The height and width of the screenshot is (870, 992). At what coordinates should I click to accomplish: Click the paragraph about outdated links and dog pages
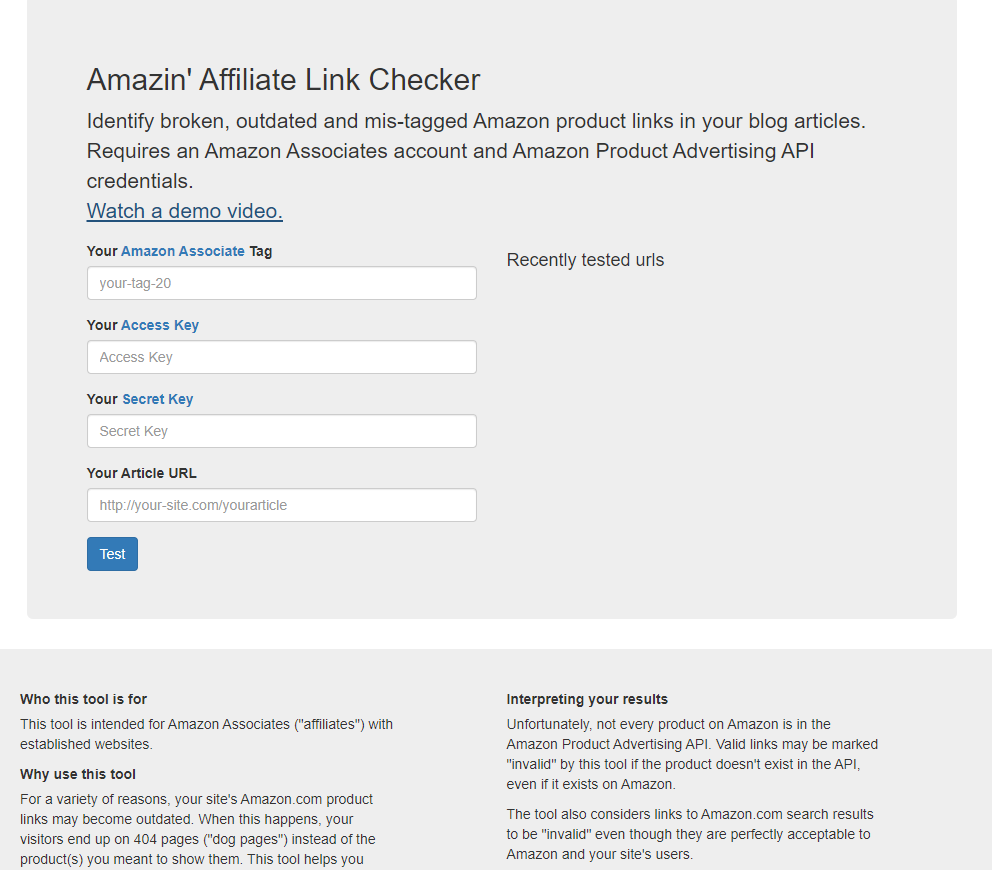click(197, 829)
